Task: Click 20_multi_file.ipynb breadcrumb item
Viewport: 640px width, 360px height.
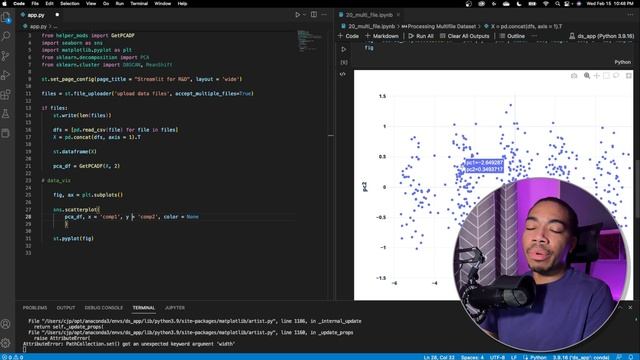Action: point(371,26)
